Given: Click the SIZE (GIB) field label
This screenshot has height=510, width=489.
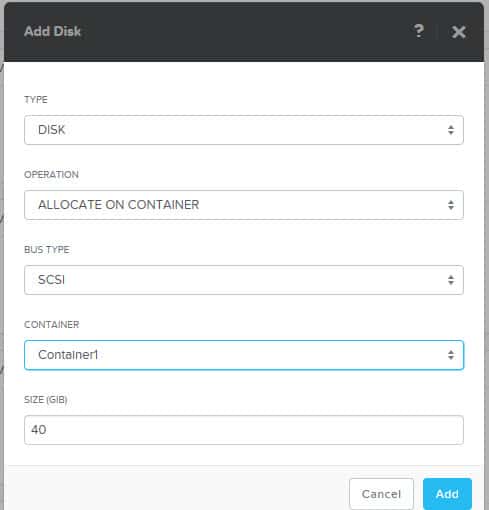Looking at the screenshot, I should (46, 400).
